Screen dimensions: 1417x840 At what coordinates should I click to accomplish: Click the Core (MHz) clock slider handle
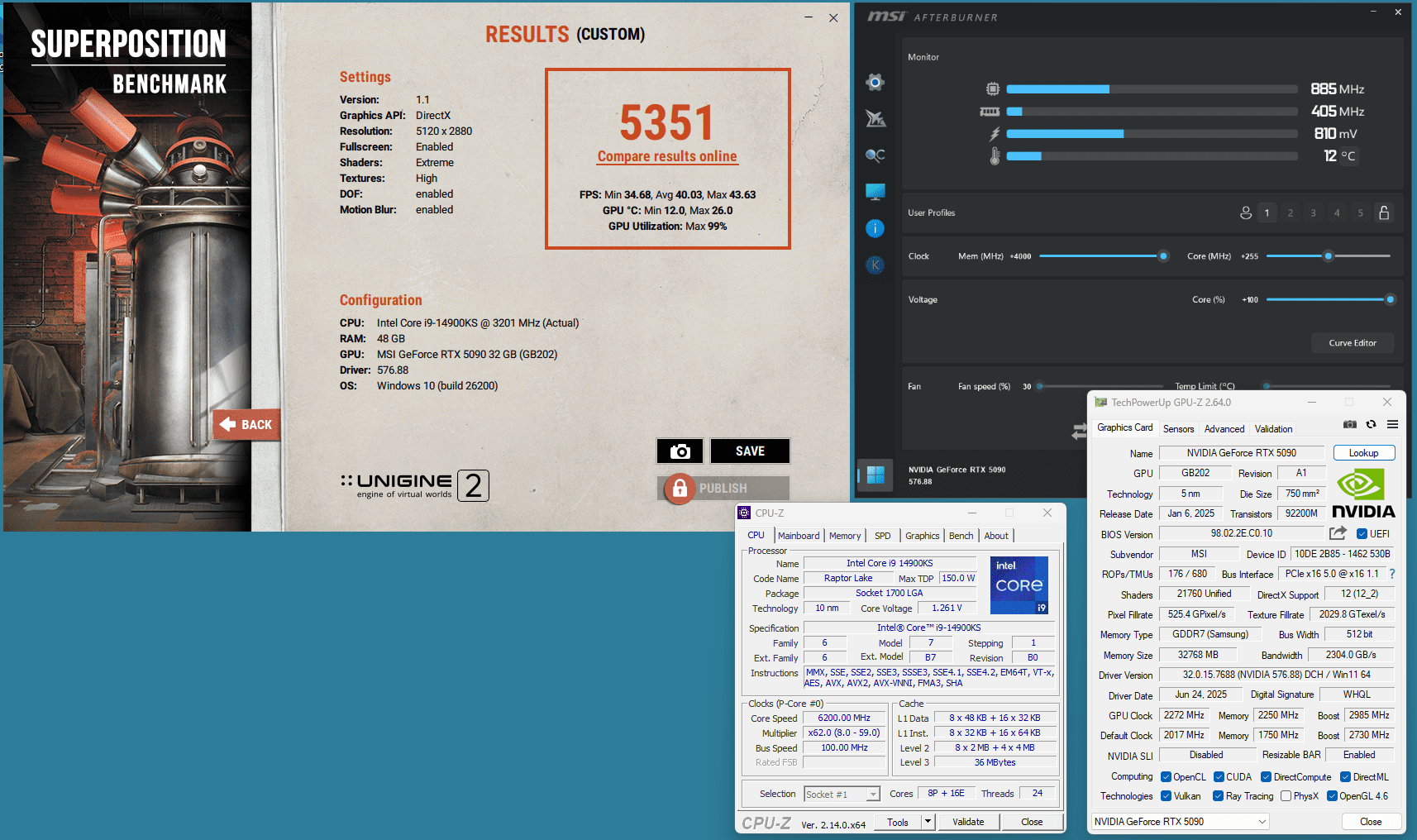point(1329,256)
